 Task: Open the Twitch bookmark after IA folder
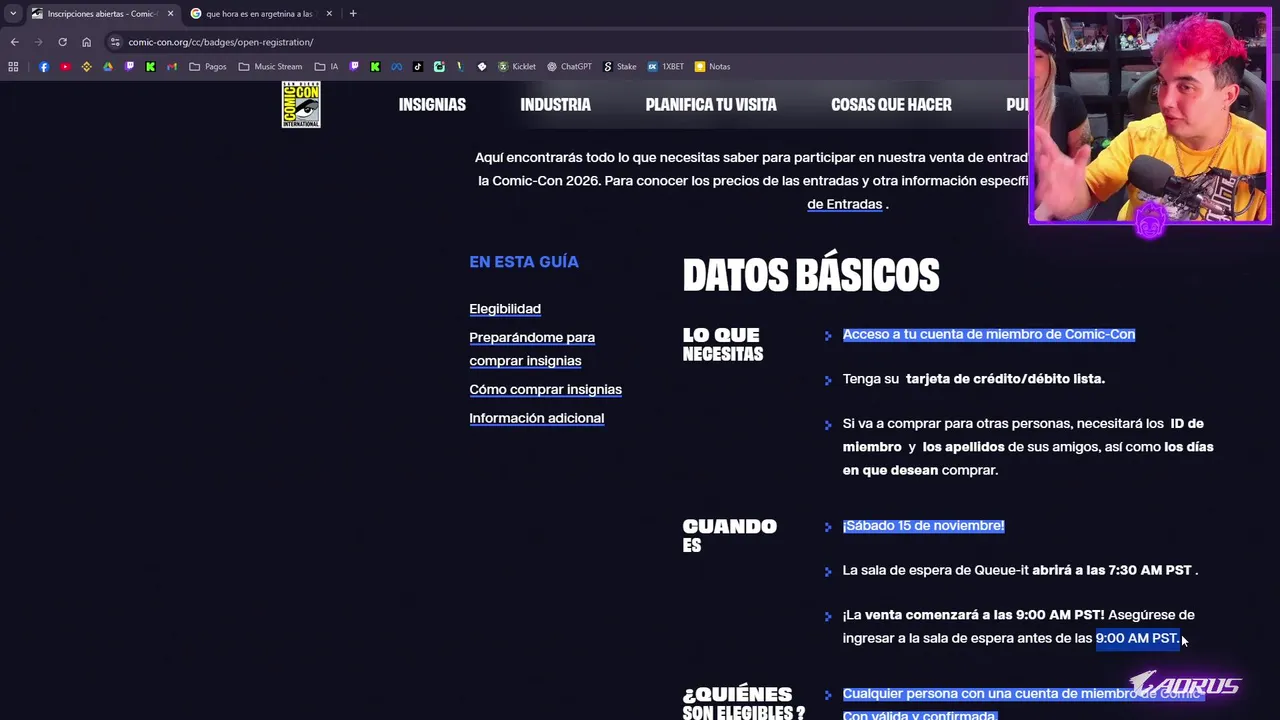click(354, 67)
